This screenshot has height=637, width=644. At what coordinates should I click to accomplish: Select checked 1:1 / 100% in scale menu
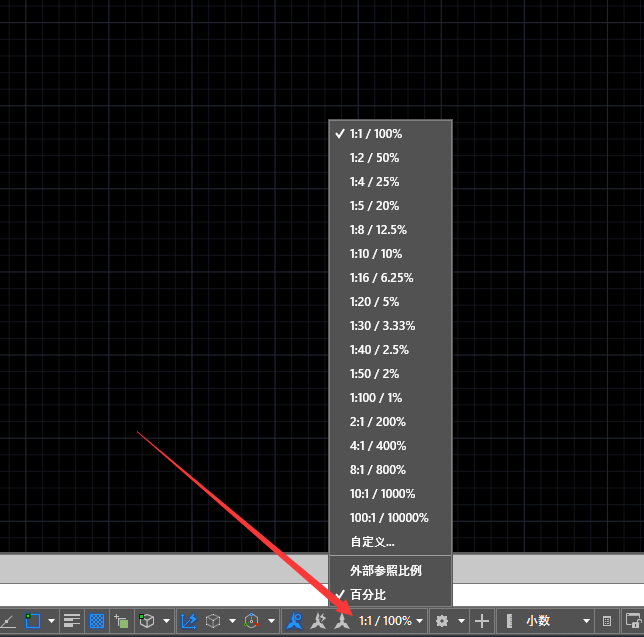click(x=390, y=134)
